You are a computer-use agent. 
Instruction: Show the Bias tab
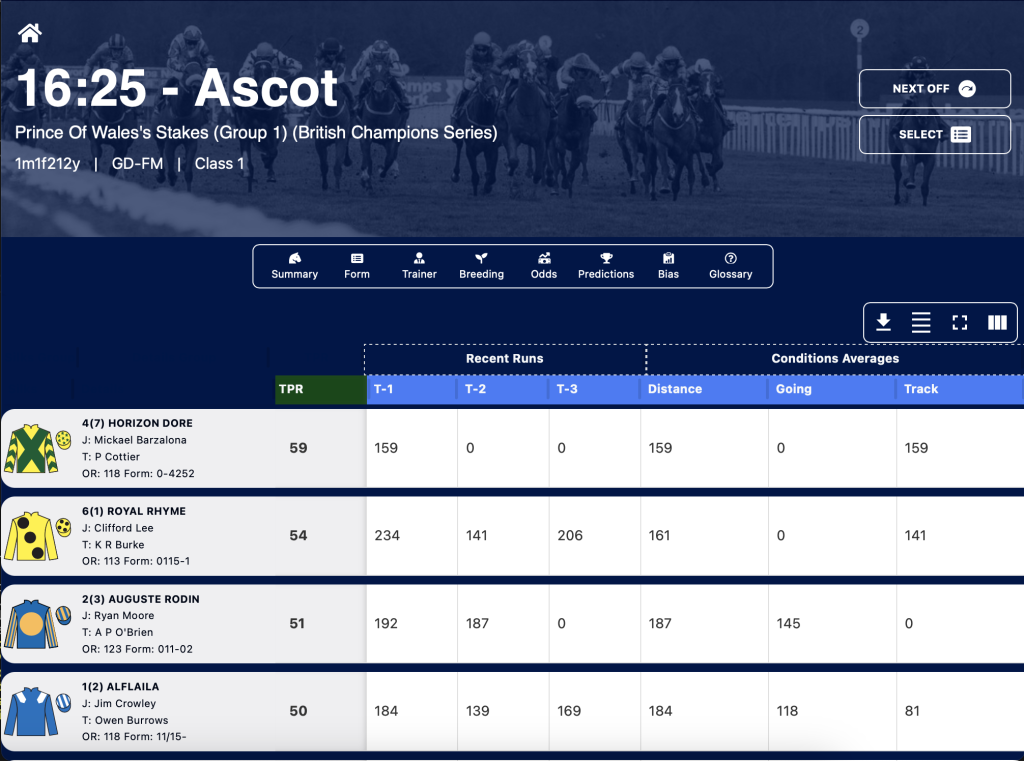[x=668, y=266]
